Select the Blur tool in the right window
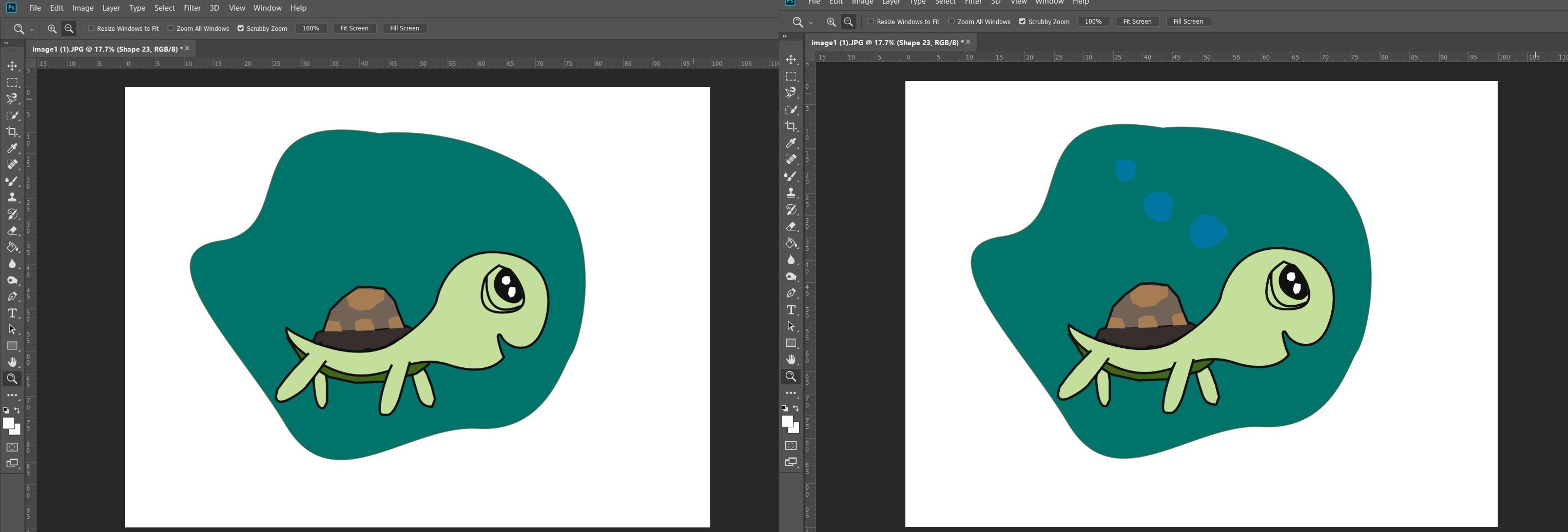 point(791,259)
